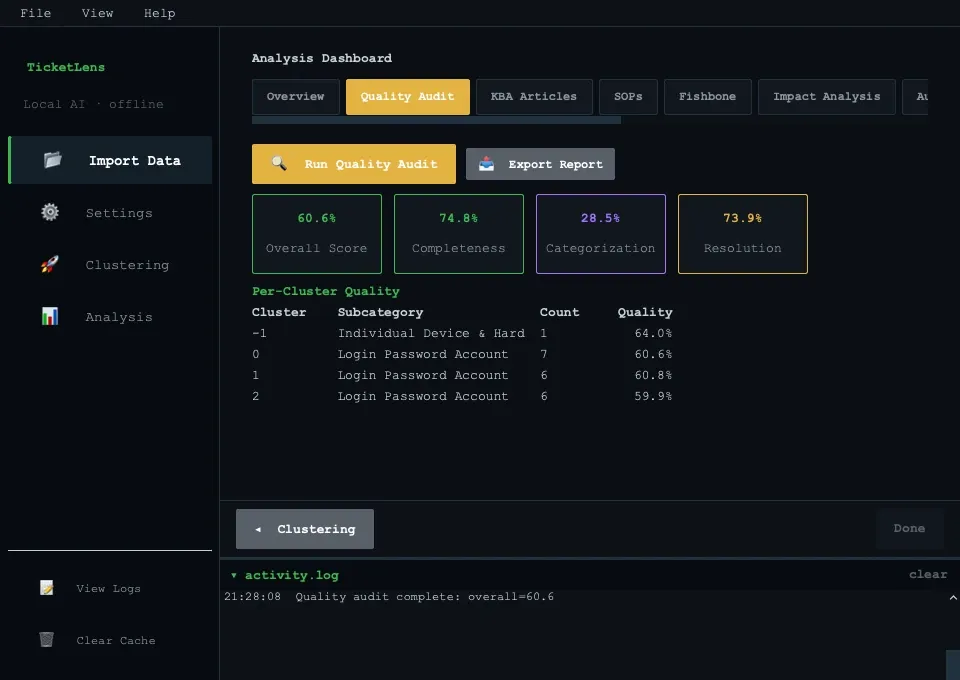Click the 64.0% quality value
Screen dimensions: 960x680
tap(653, 333)
